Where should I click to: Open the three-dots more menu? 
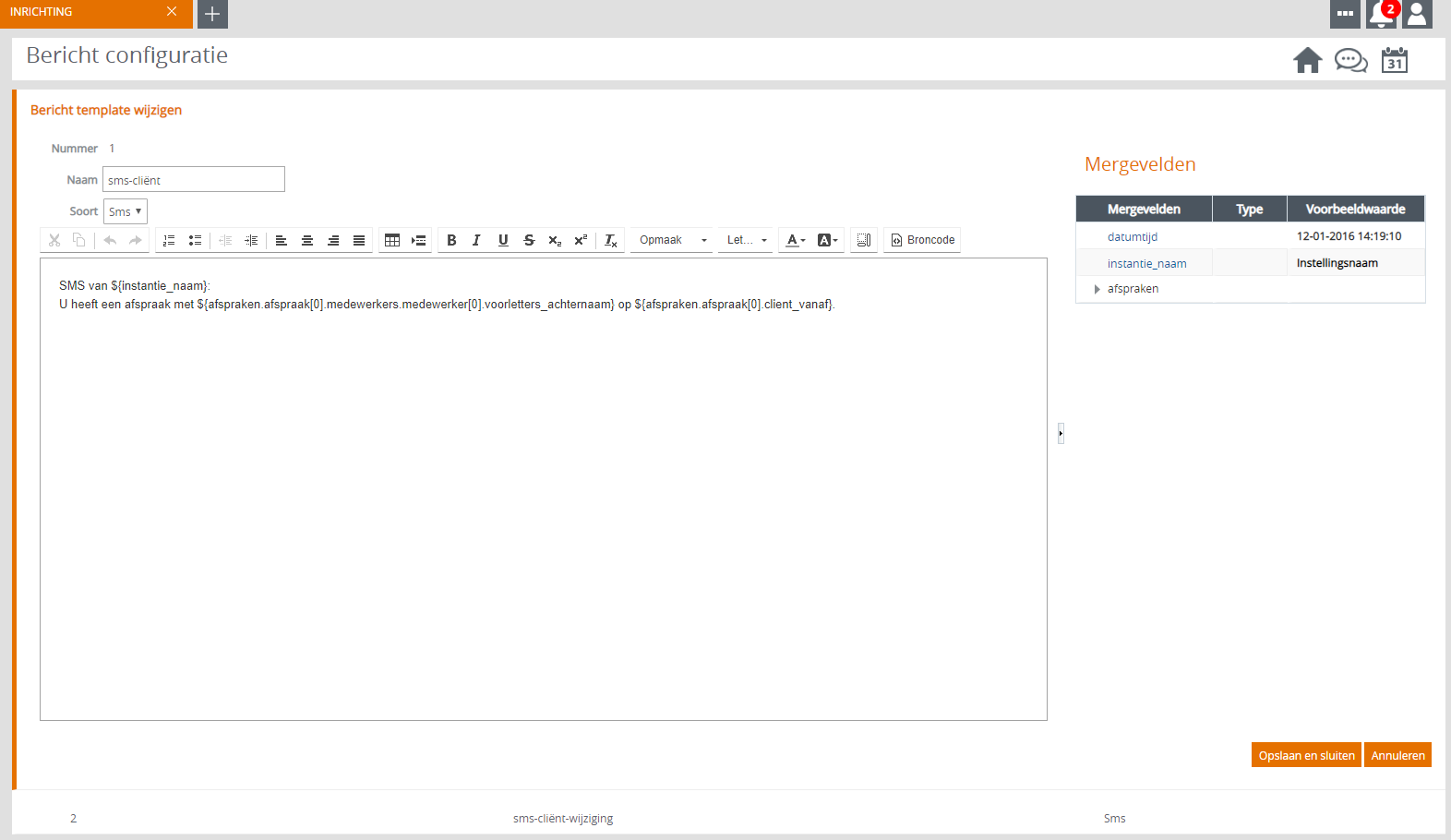[x=1345, y=14]
